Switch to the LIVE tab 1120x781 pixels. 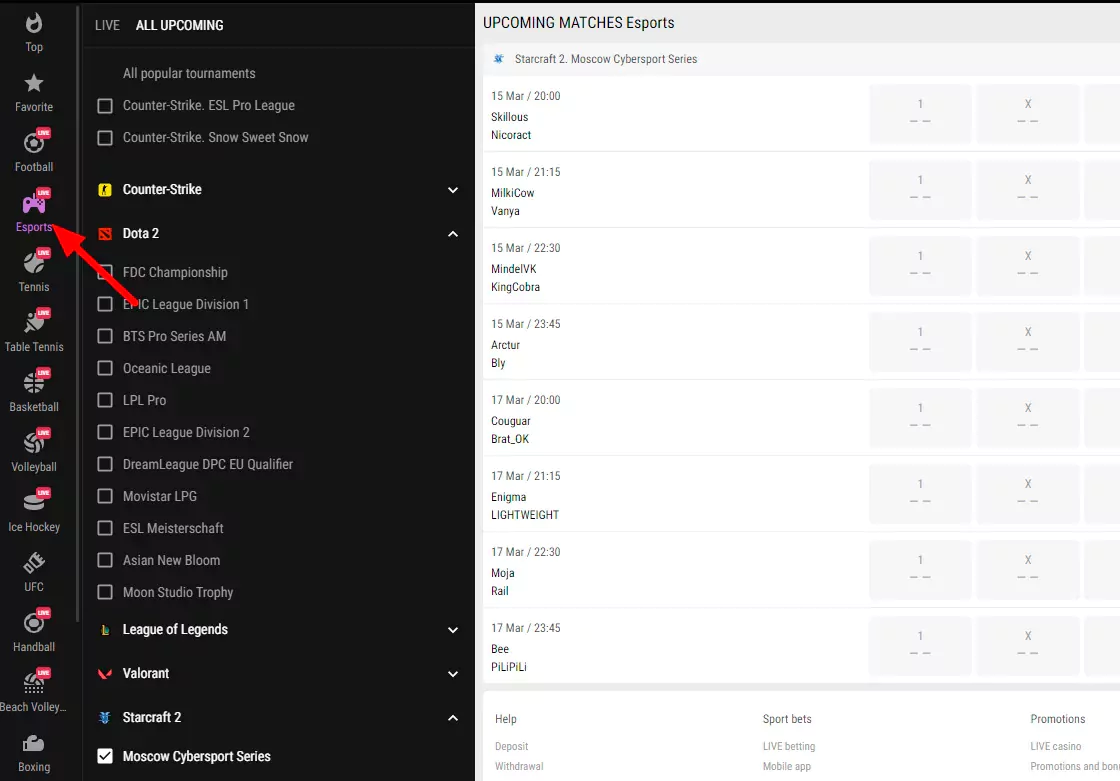click(x=107, y=25)
